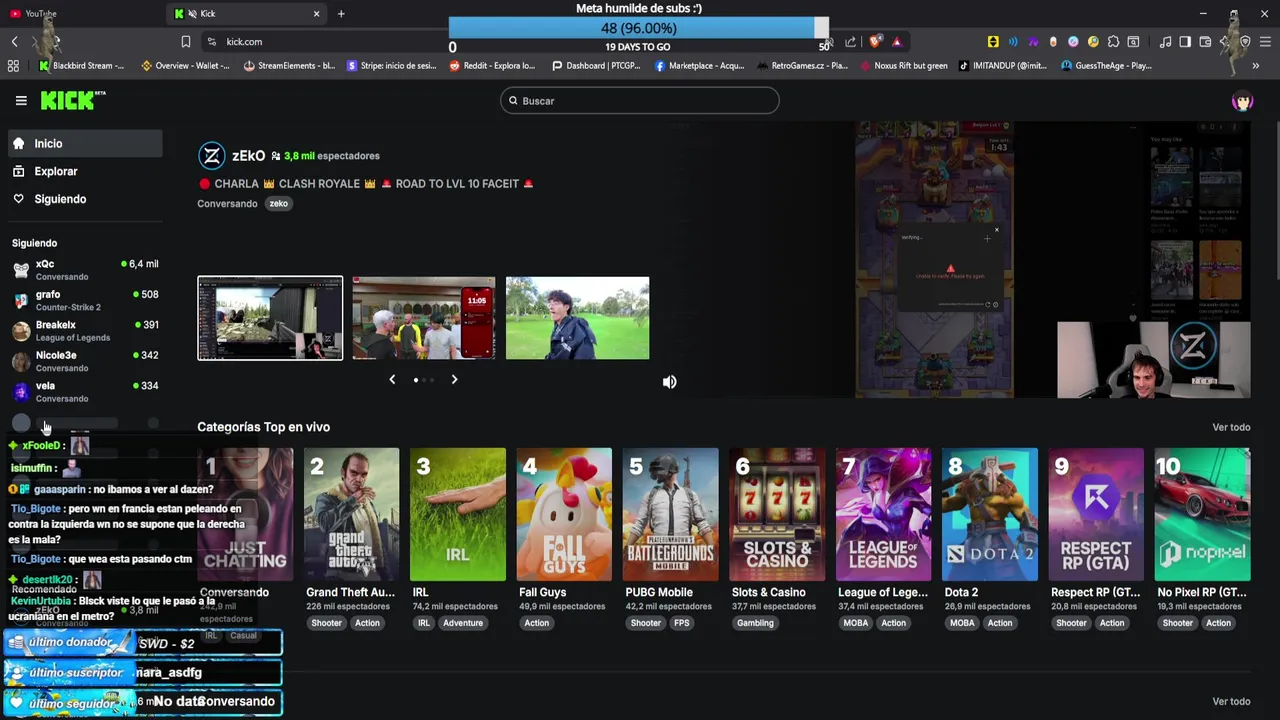Viewport: 1280px width, 720px height.
Task: Open the vela followed channel
Action: click(x=85, y=392)
